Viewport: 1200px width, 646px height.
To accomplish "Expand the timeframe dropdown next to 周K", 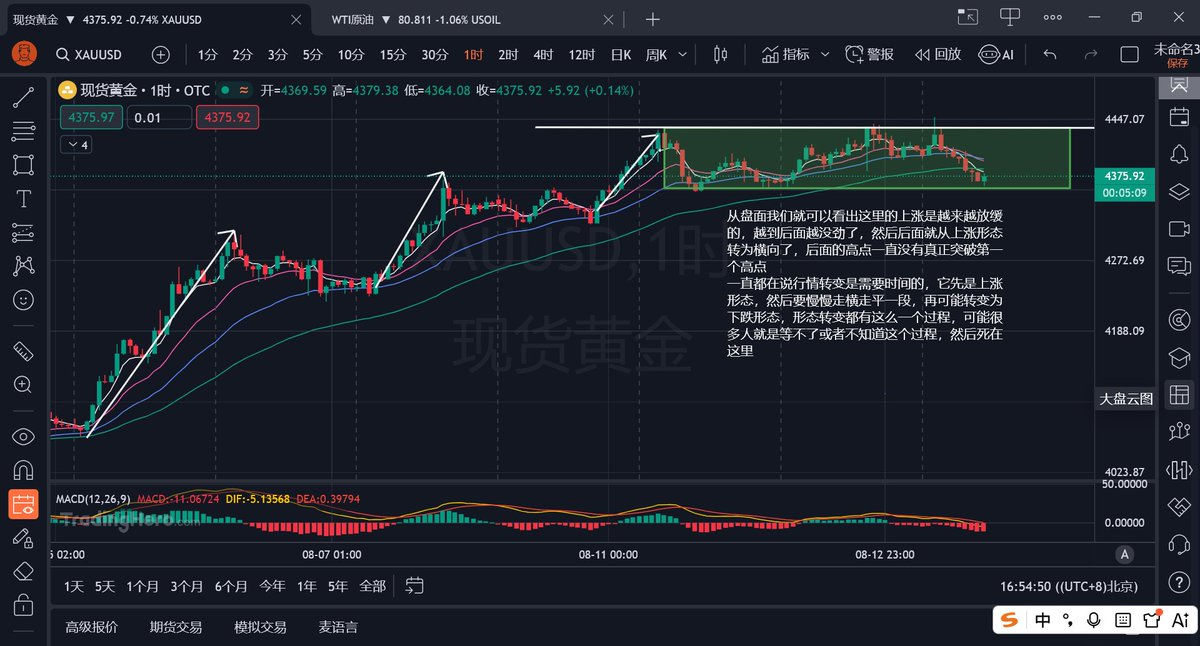I will click(685, 55).
